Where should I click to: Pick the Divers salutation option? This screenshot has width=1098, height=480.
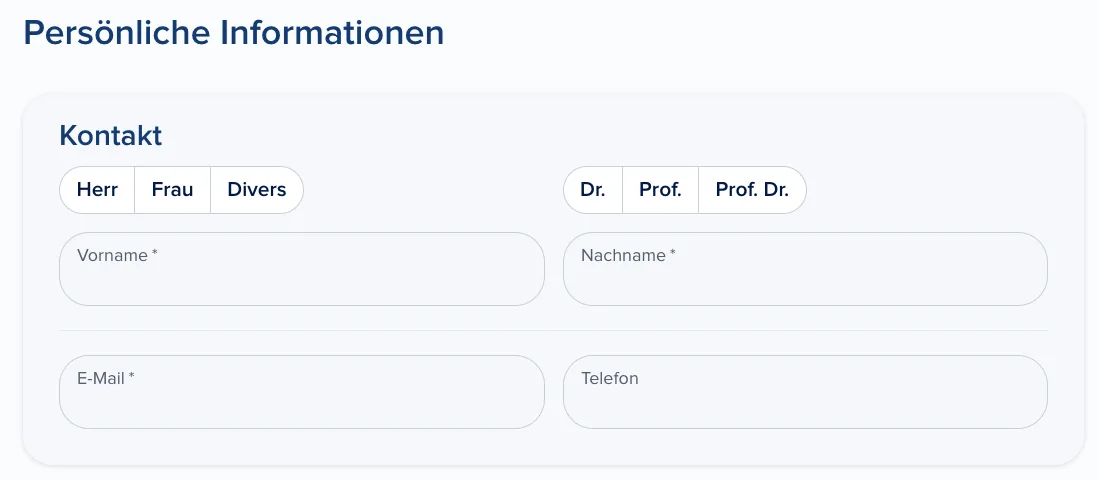pyautogui.click(x=257, y=190)
